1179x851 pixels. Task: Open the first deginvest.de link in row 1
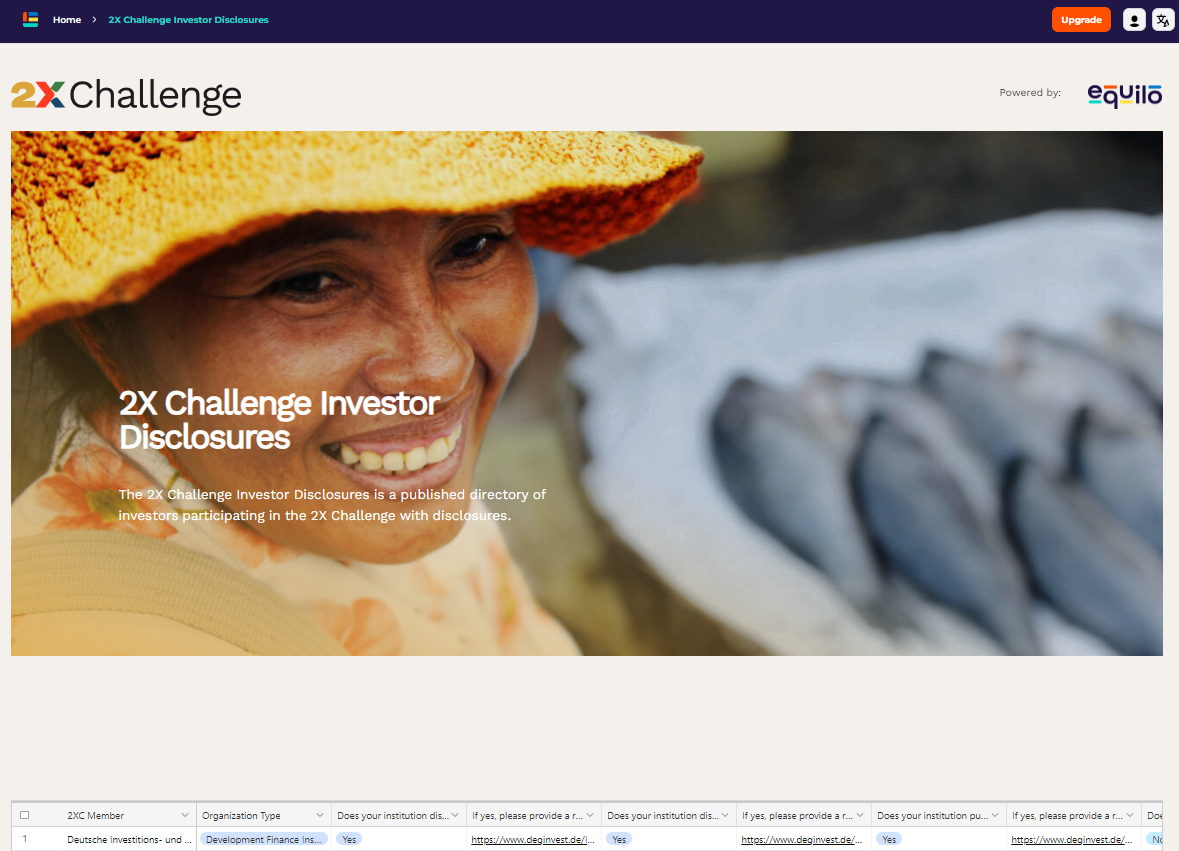click(x=533, y=839)
